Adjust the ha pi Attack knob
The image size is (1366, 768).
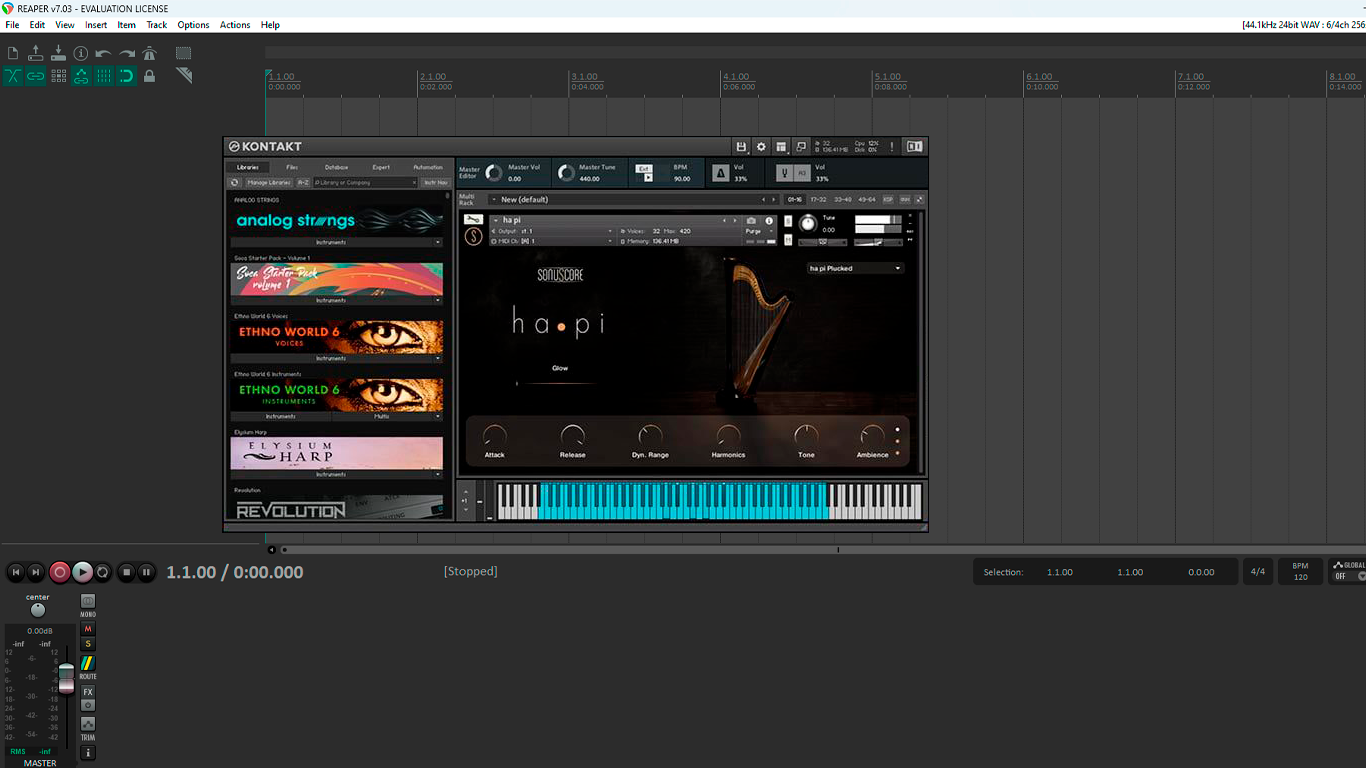[x=495, y=436]
